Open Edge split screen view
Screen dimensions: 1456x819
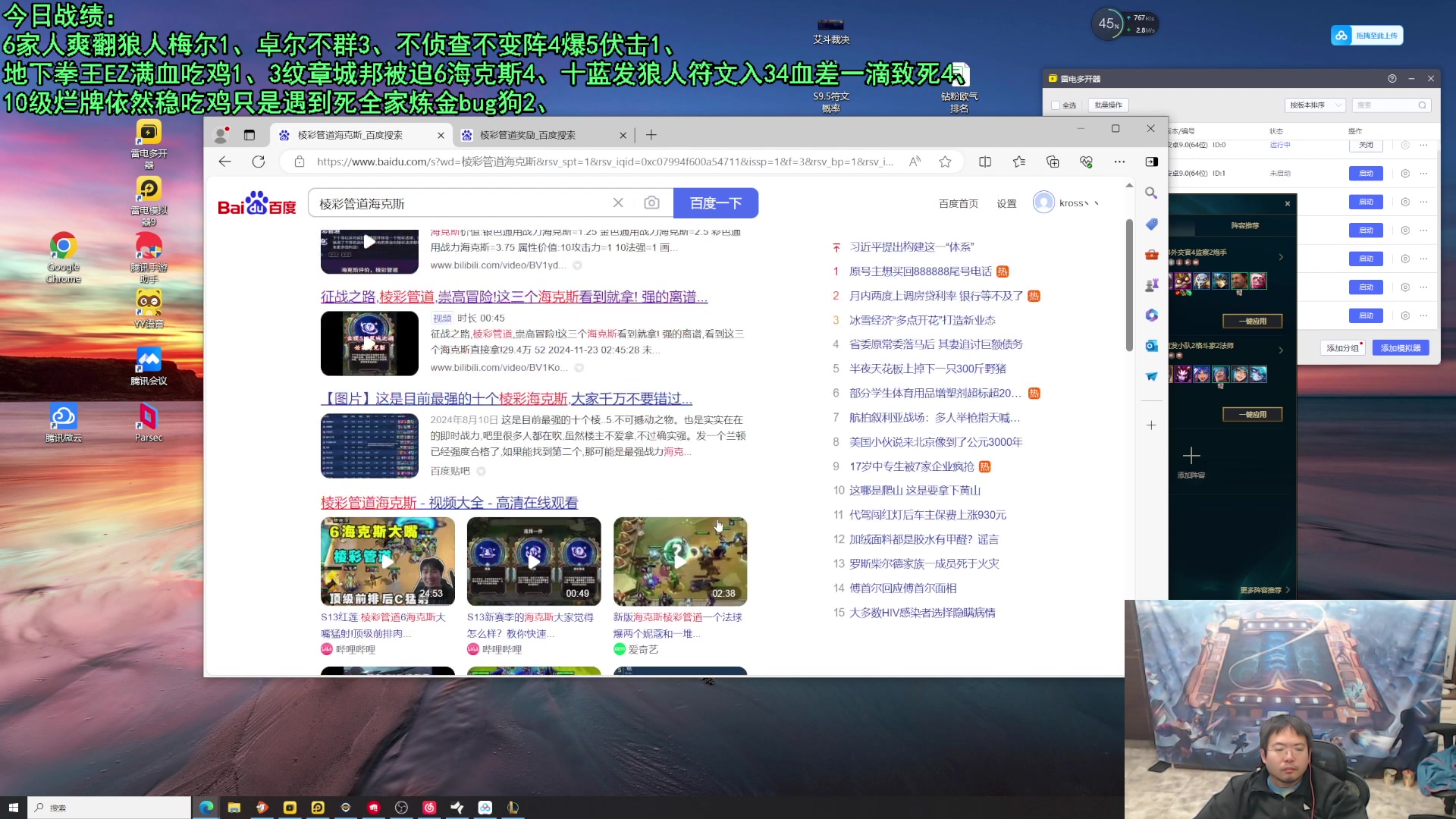(x=985, y=162)
